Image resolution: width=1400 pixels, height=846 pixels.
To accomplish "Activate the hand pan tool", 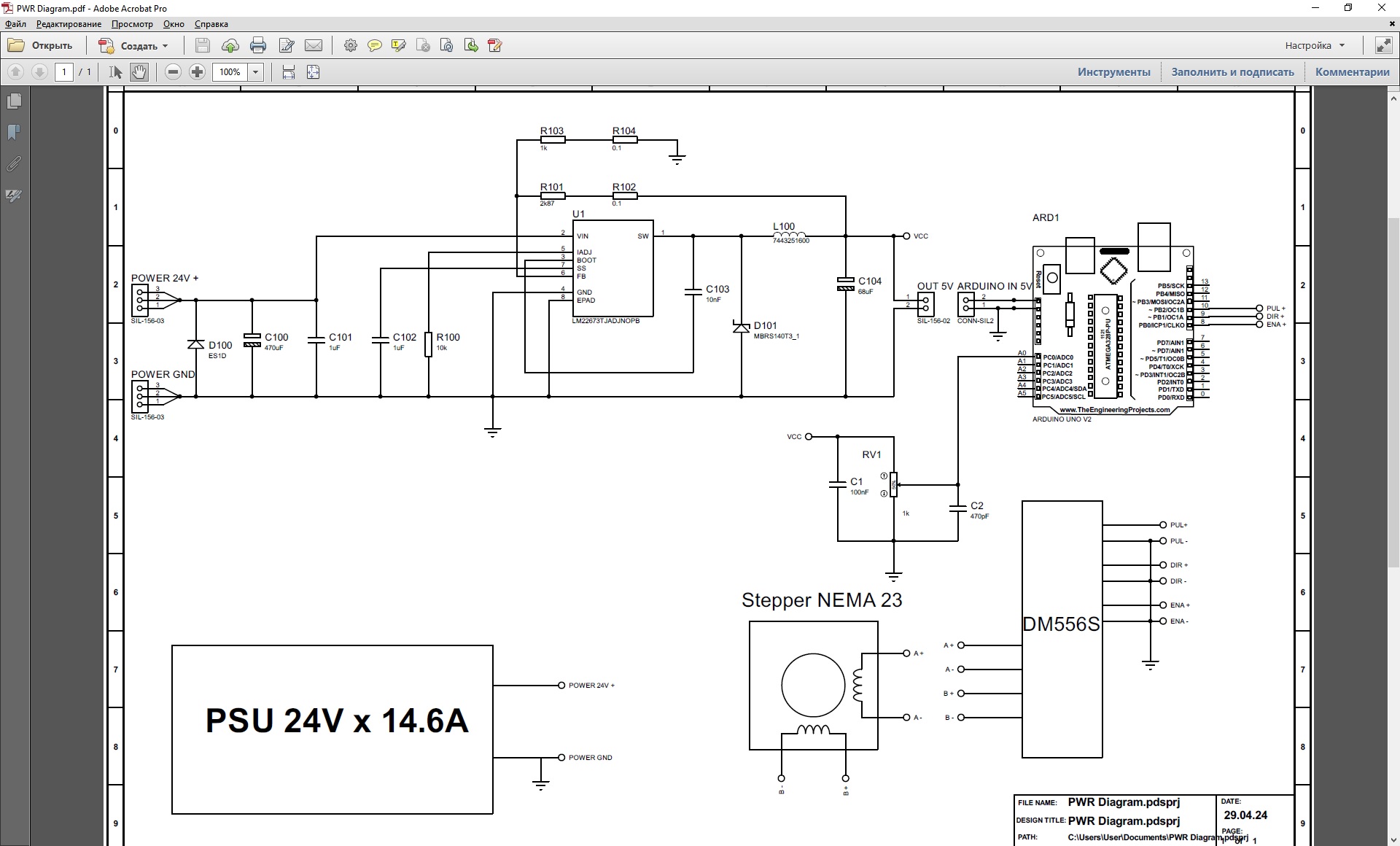I will [139, 71].
